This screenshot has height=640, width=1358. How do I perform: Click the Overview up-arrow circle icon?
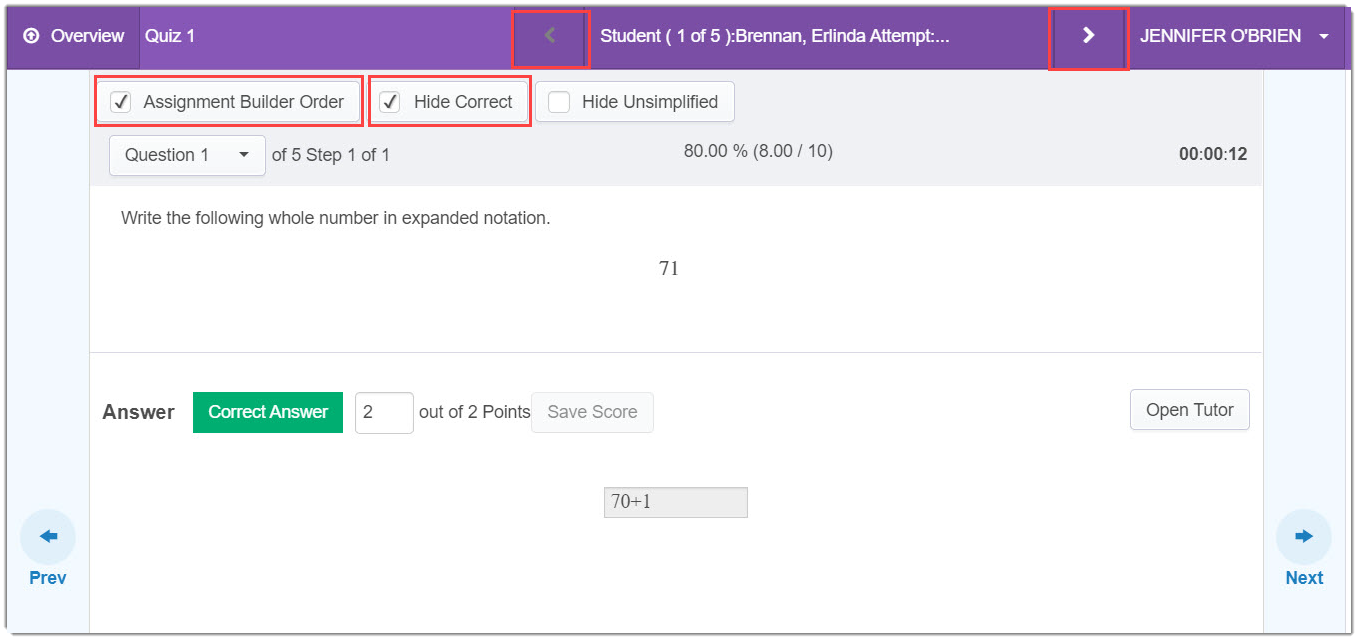[31, 36]
